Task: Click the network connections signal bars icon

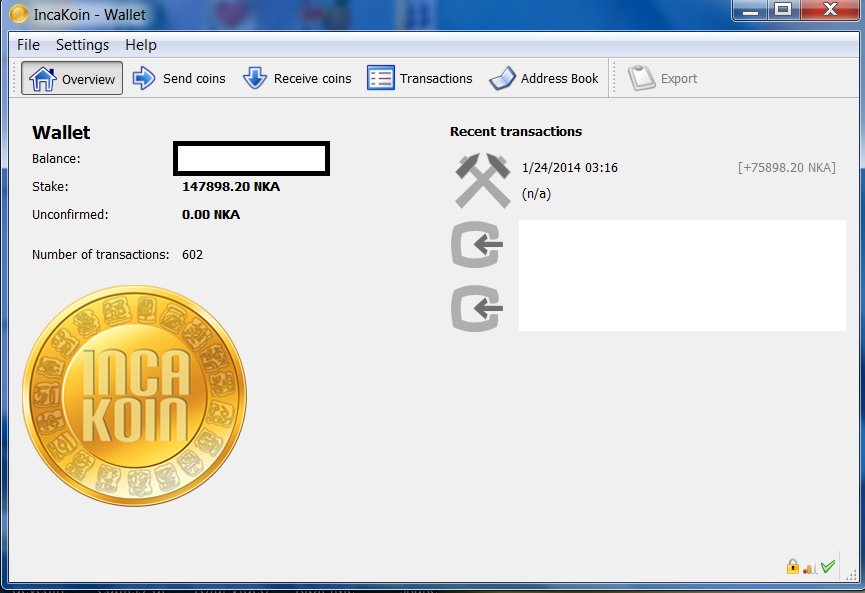Action: [x=810, y=567]
